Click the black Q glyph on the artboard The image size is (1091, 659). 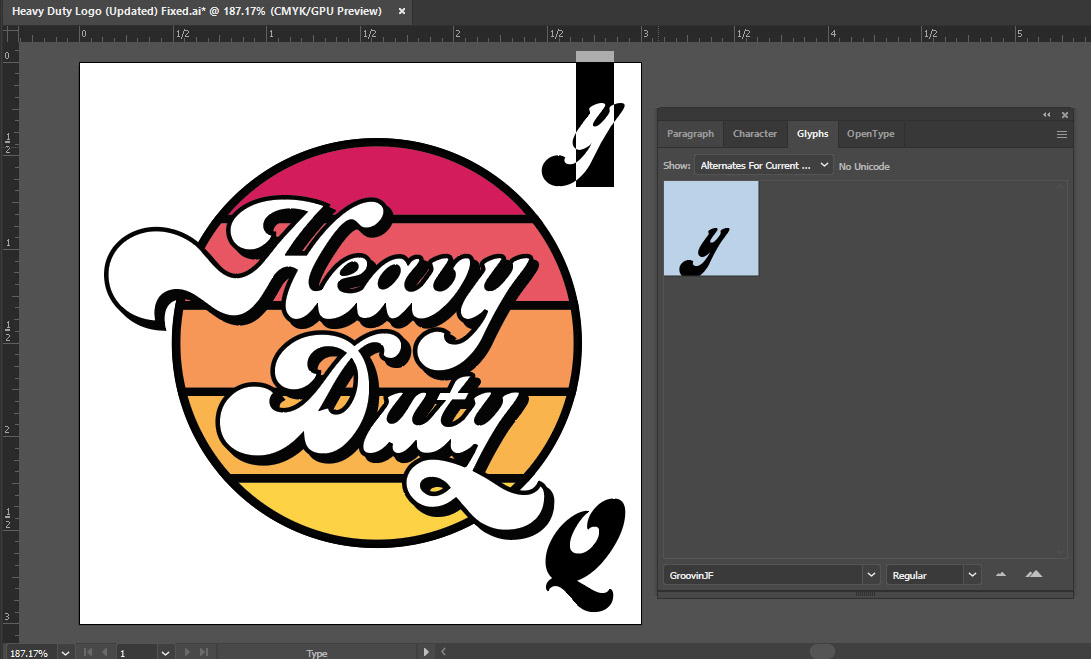pos(583,555)
